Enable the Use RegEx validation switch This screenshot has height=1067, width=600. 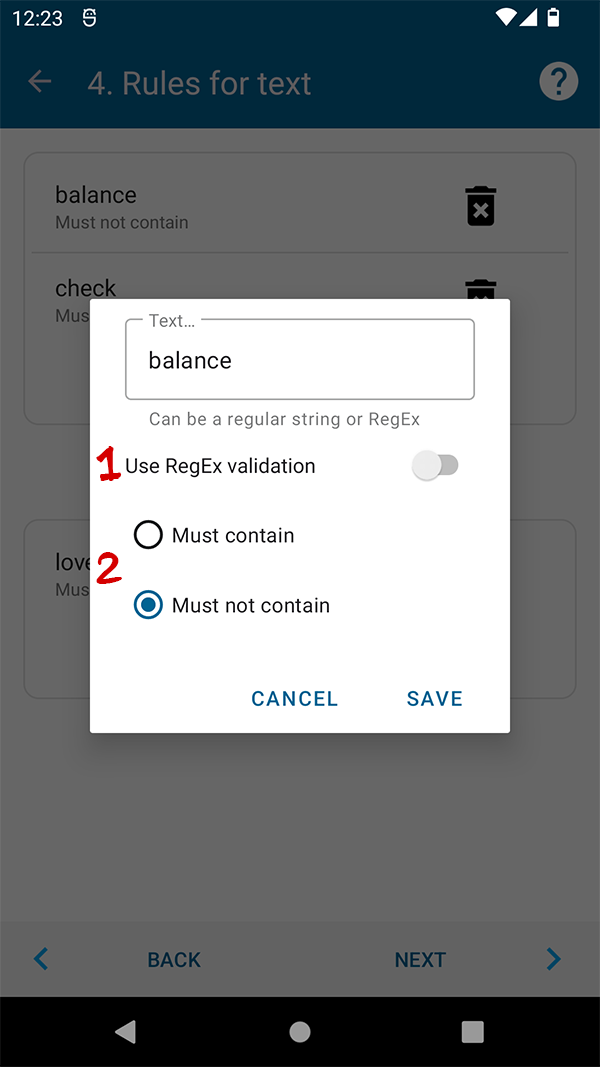point(436,465)
